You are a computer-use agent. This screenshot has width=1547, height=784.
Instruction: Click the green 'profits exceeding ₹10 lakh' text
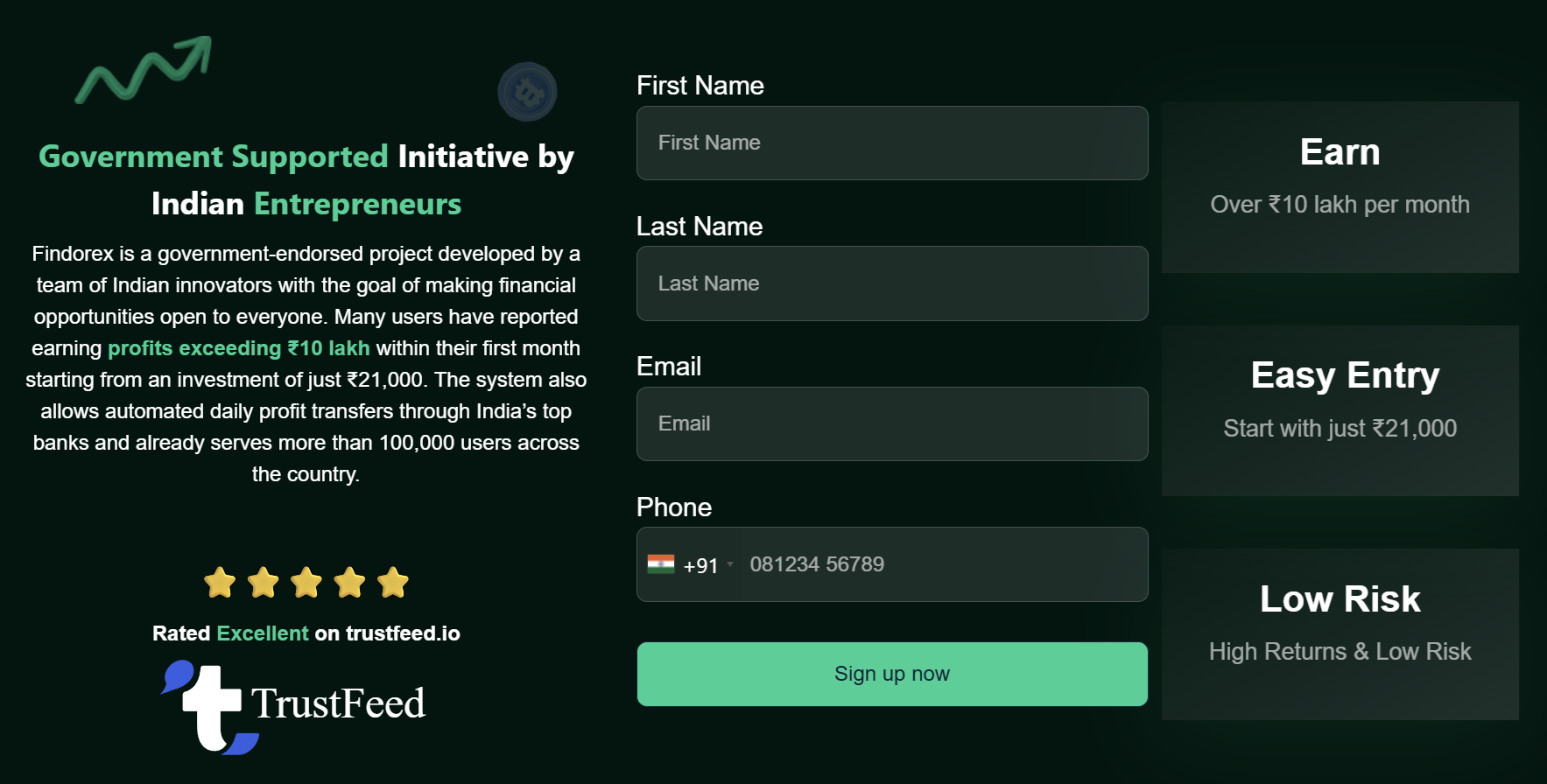238,348
